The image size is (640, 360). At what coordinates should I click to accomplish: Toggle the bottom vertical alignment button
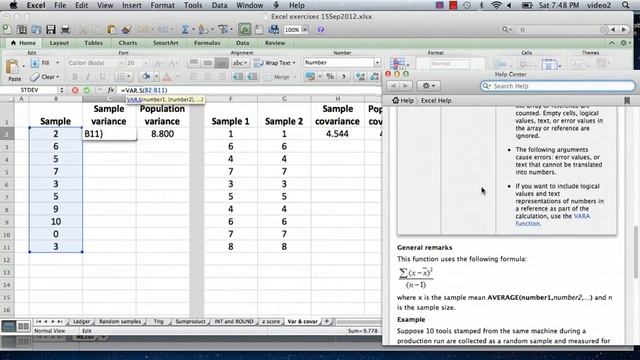coord(222,63)
